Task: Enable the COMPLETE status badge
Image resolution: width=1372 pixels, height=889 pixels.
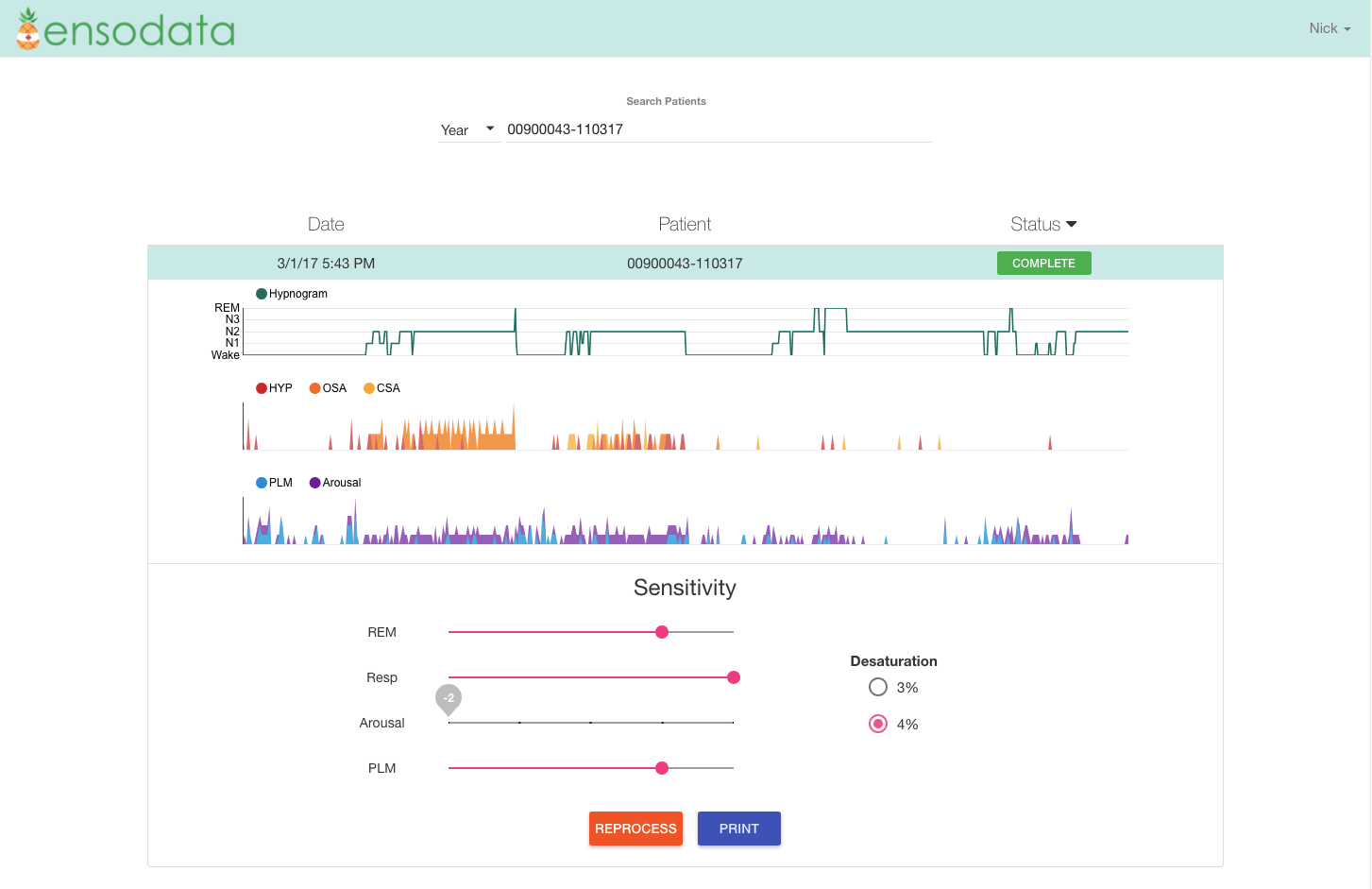Action: click(x=1043, y=263)
